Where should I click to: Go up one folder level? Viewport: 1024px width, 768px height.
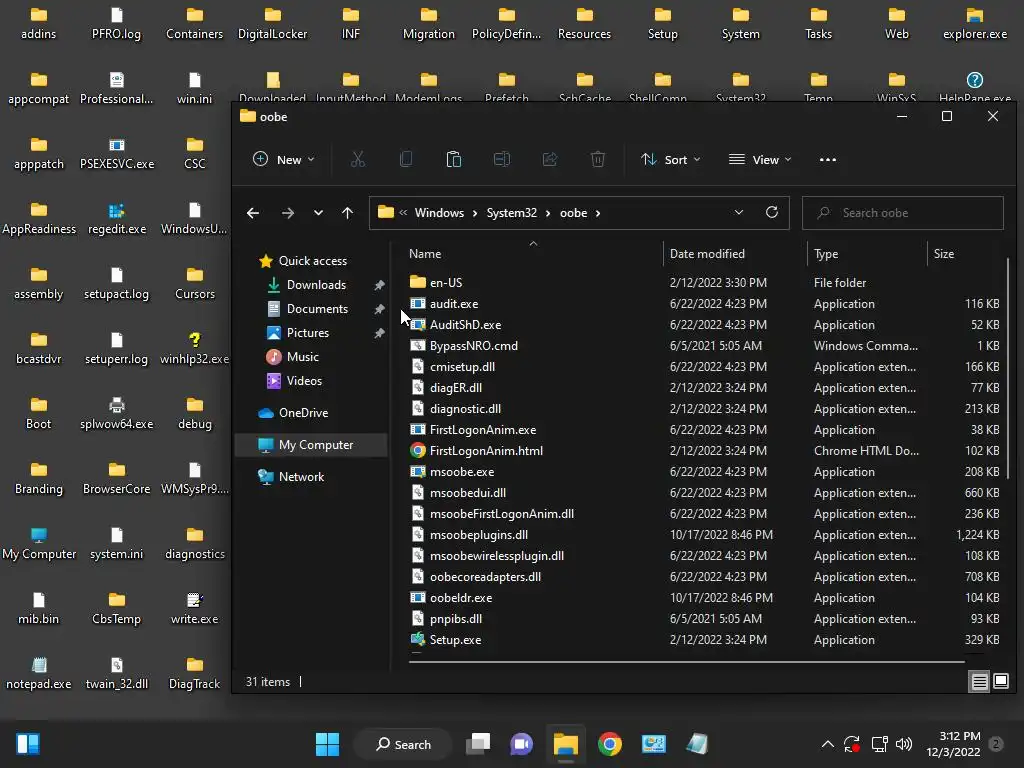click(x=347, y=213)
